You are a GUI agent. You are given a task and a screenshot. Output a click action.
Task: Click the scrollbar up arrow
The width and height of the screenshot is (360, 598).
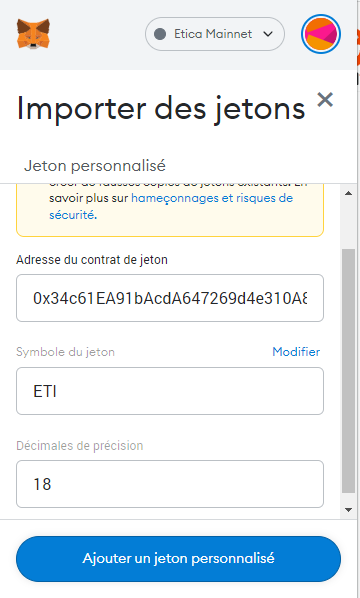[x=348, y=193]
